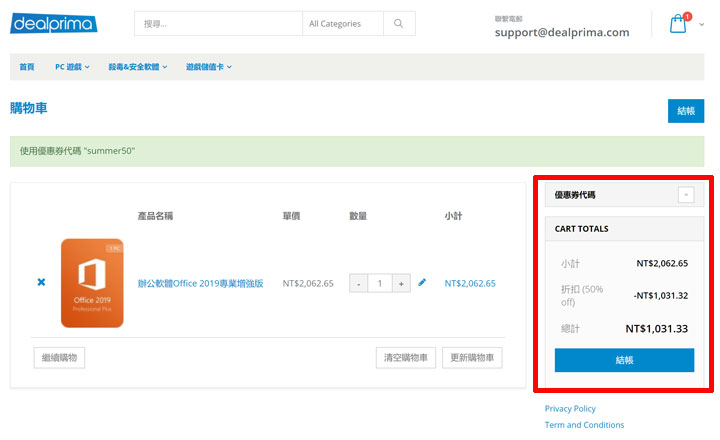
Task: Open the shopping cart bag icon
Action: coord(678,25)
